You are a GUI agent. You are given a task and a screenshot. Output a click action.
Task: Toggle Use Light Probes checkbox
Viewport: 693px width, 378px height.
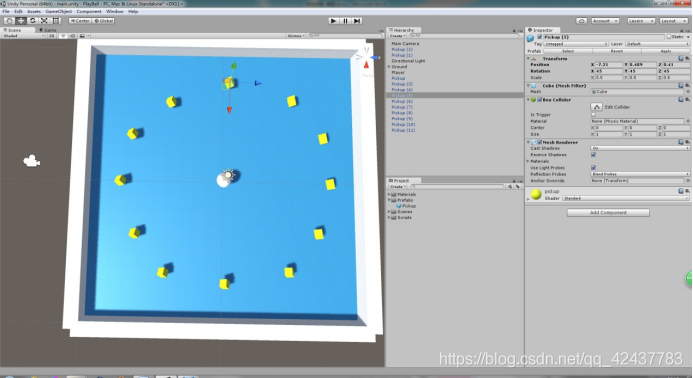click(593, 168)
